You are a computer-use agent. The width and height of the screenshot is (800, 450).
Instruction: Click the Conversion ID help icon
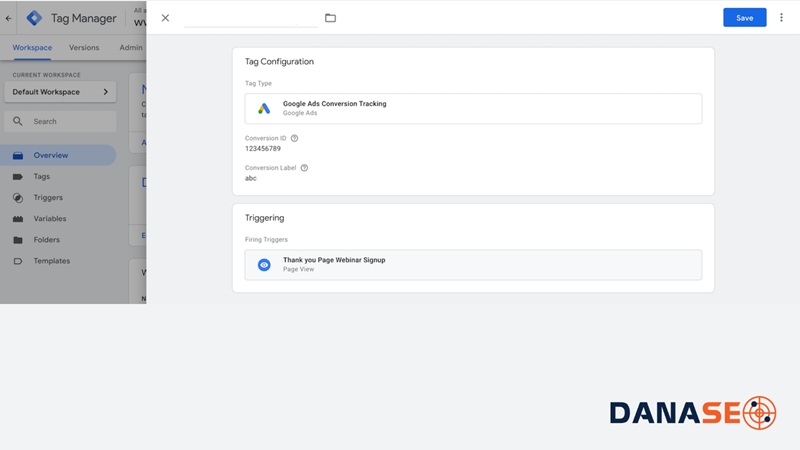294,138
